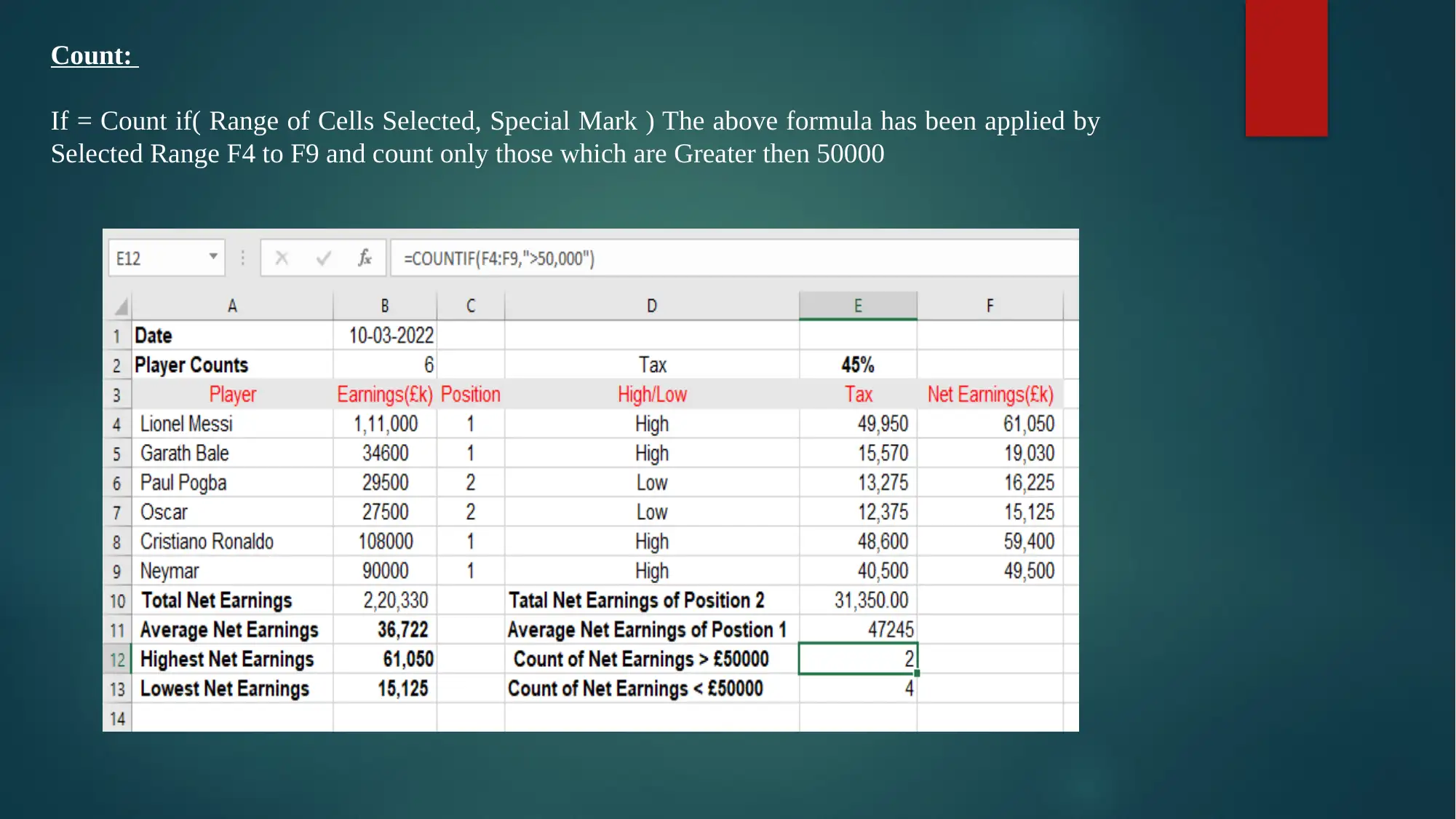
Task: Click the 'Paul Pogba' cell
Action: [232, 483]
